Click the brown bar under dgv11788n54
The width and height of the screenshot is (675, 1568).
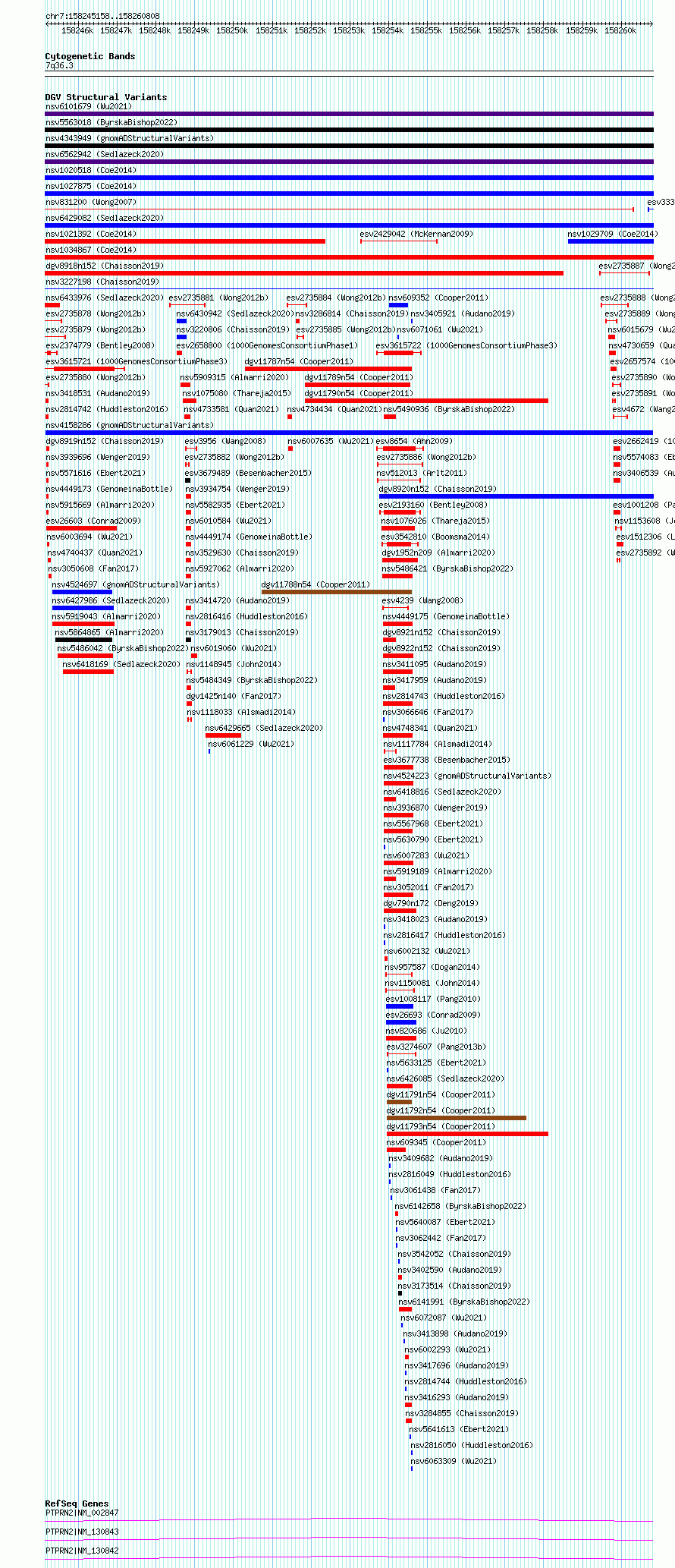337,592
